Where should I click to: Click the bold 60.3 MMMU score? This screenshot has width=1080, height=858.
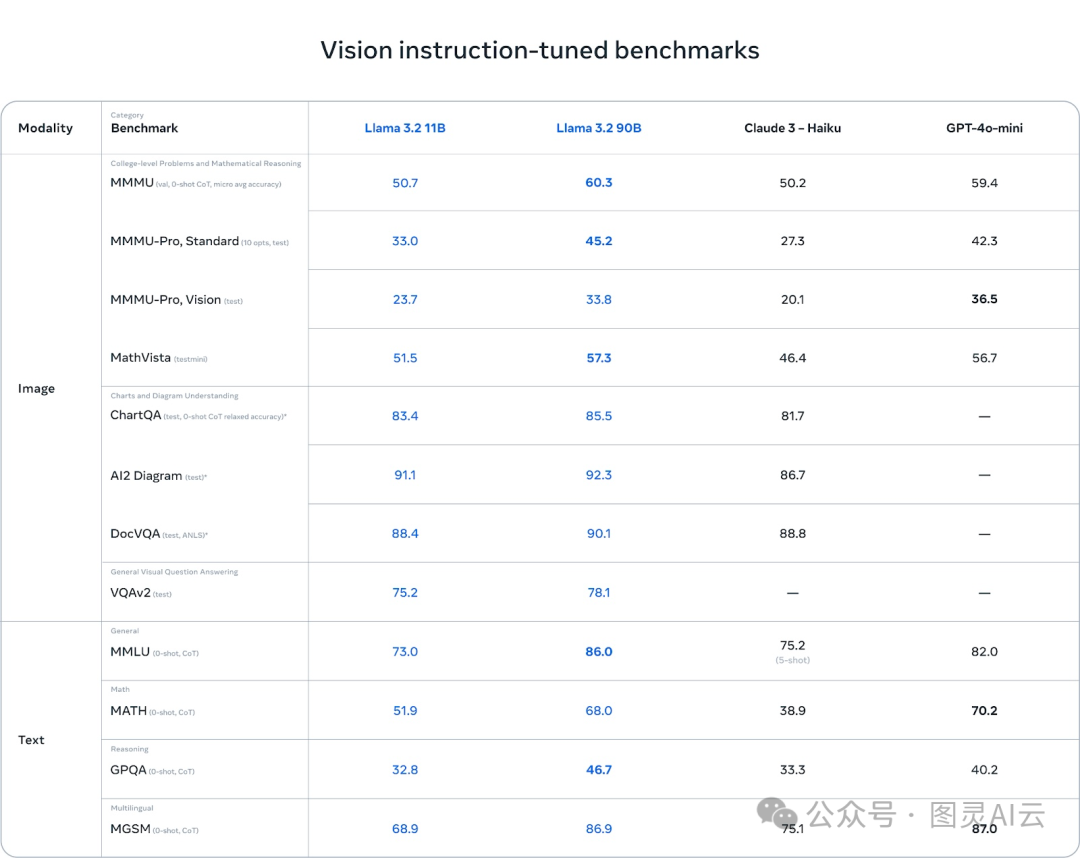click(x=599, y=183)
